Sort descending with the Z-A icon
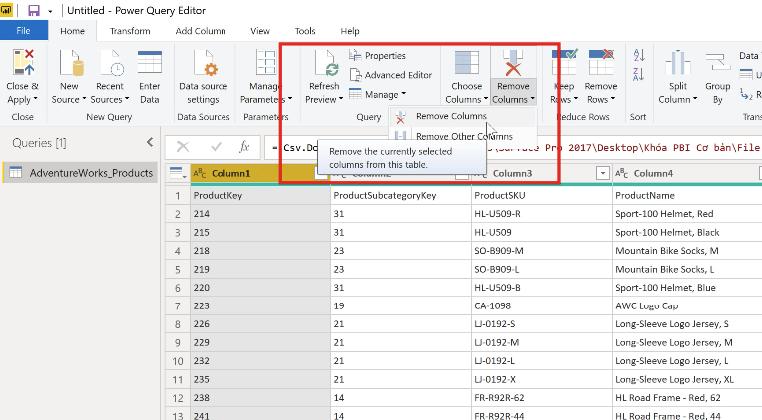Image resolution: width=762 pixels, height=420 pixels. 639,74
